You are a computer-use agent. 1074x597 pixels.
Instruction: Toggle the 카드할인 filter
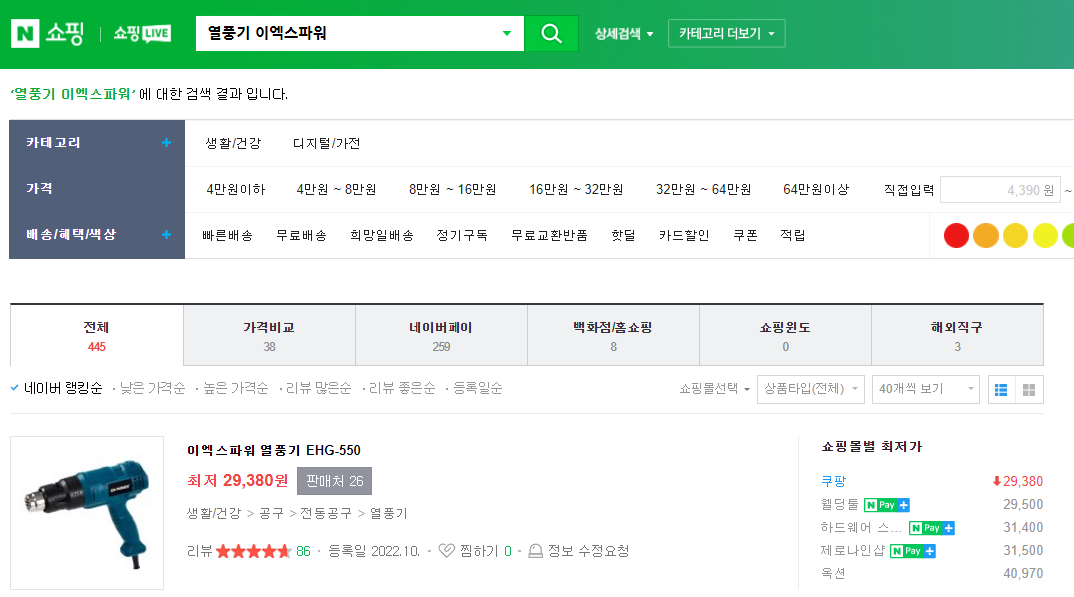pyautogui.click(x=684, y=235)
